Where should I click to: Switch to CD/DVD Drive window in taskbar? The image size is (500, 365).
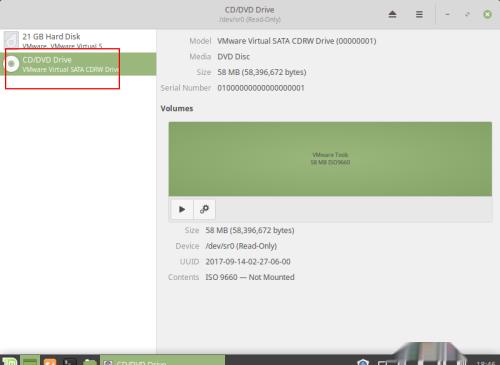coord(163,361)
